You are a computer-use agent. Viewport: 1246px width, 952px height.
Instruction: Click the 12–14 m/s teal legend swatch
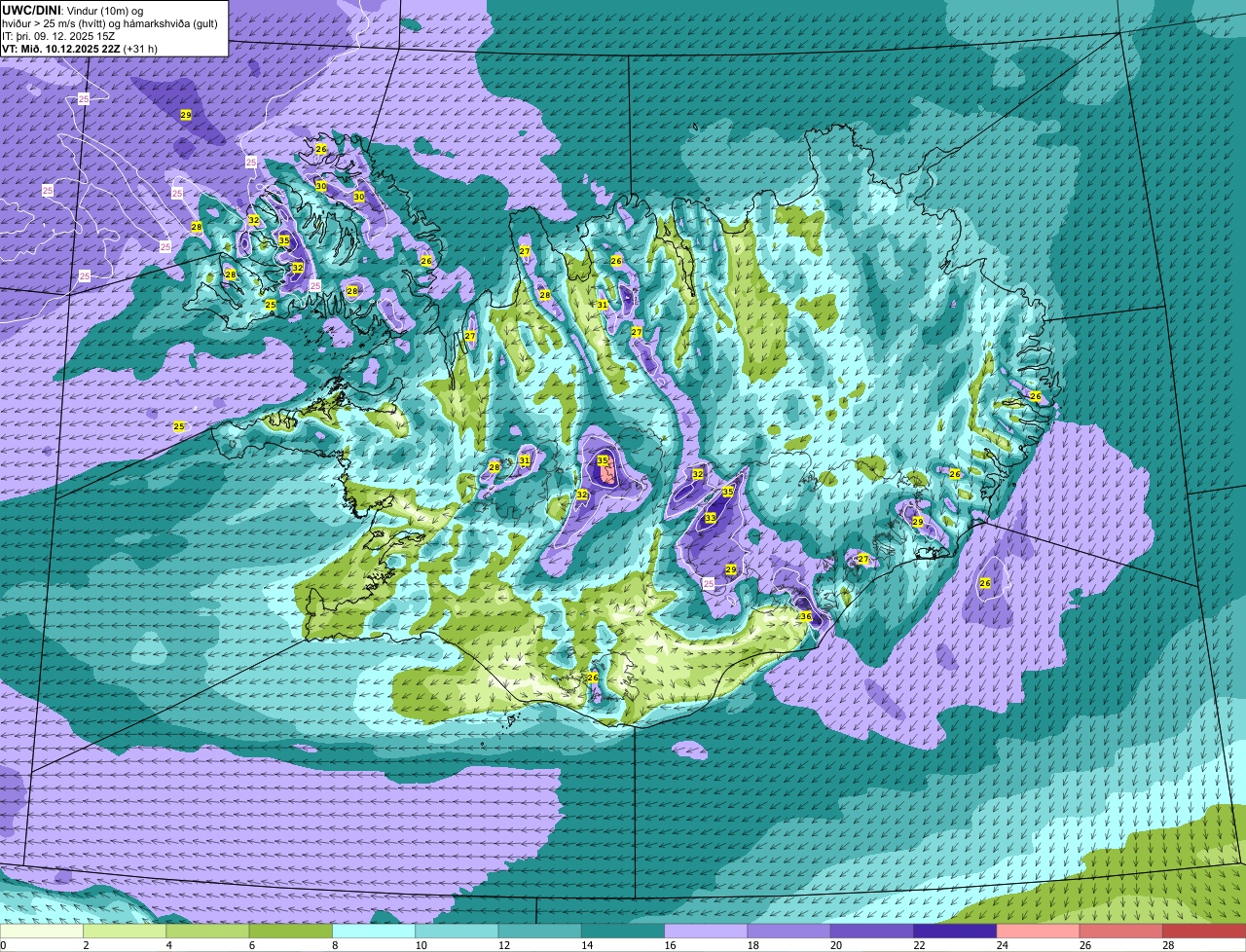(540, 932)
